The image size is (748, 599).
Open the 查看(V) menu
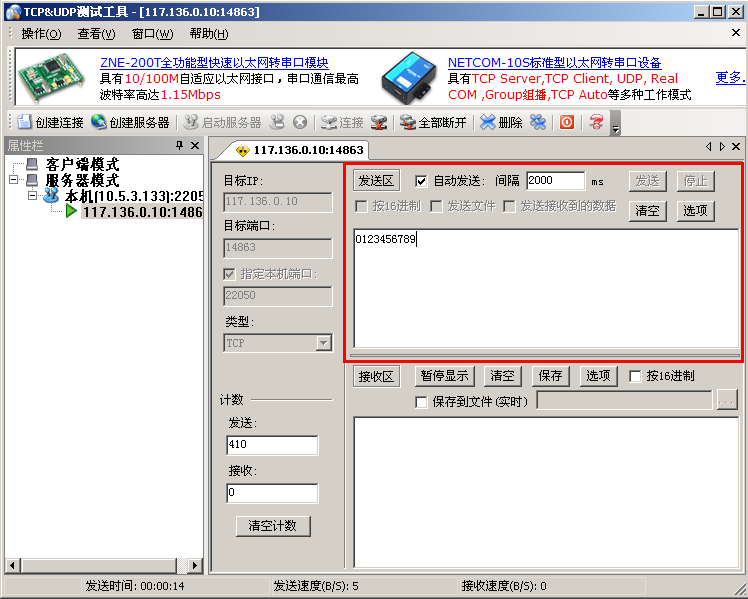96,34
